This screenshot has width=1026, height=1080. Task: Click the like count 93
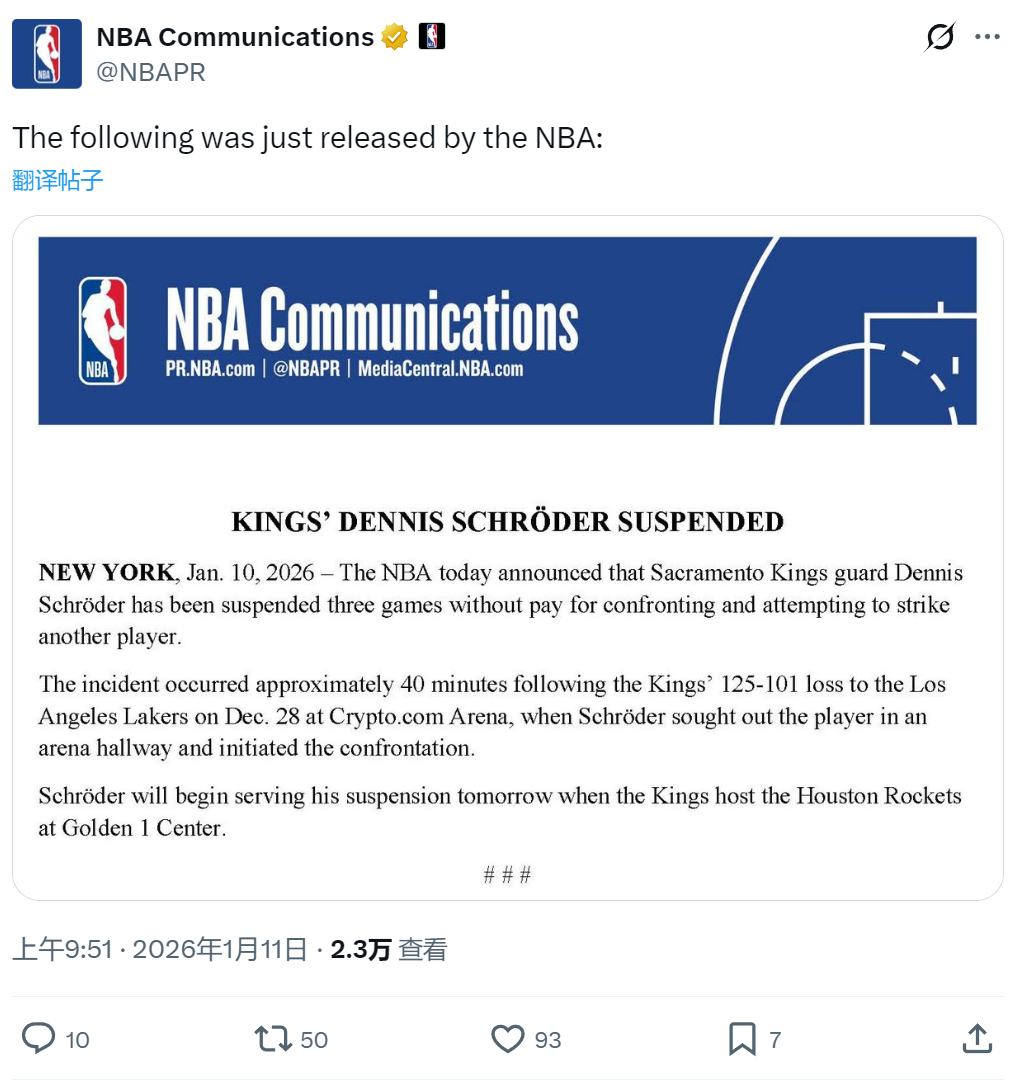pyautogui.click(x=548, y=1040)
